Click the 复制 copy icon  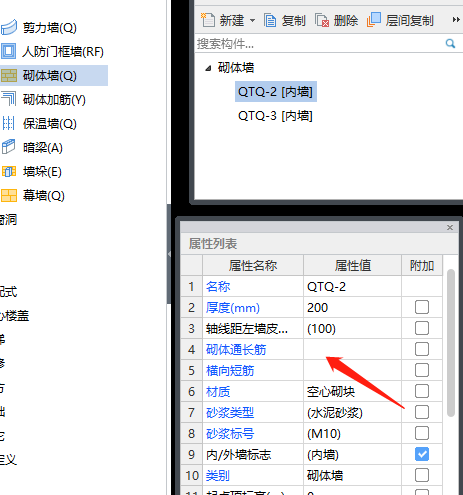[x=270, y=20]
